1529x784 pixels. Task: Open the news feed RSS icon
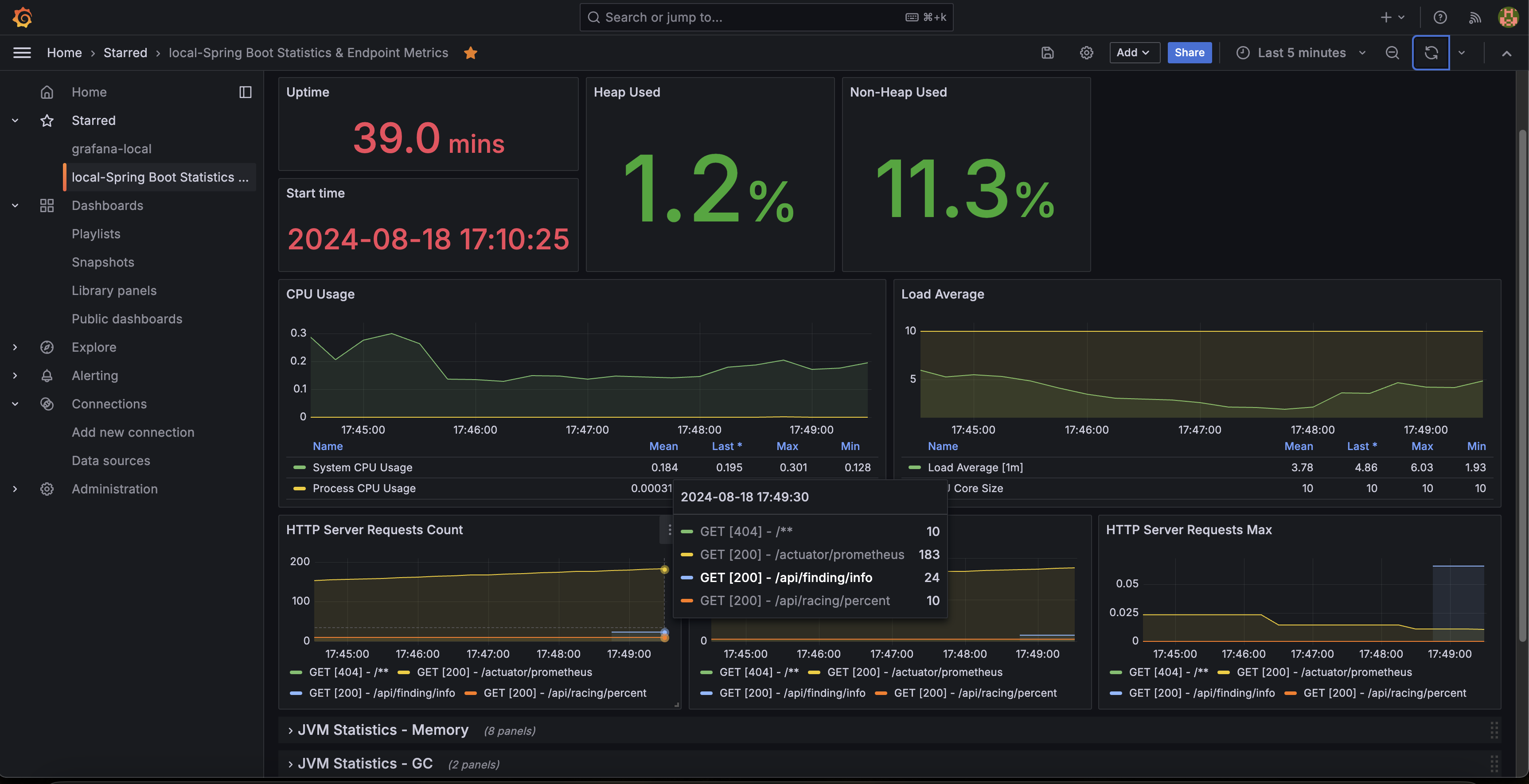point(1474,17)
